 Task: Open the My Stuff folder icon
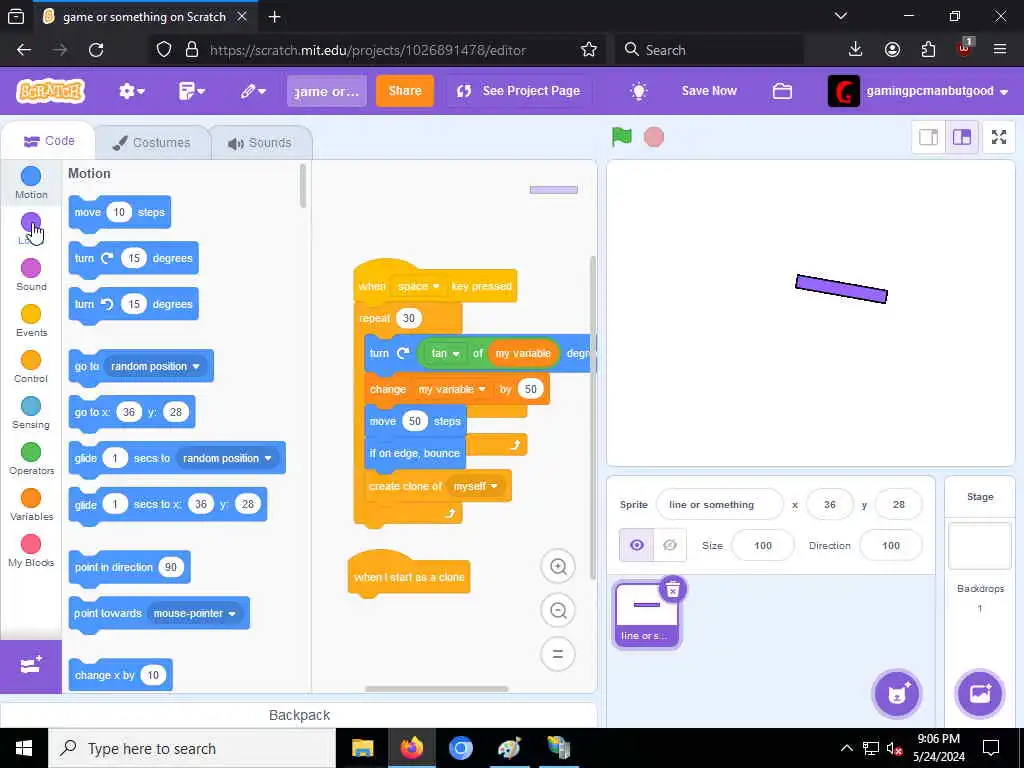click(782, 91)
